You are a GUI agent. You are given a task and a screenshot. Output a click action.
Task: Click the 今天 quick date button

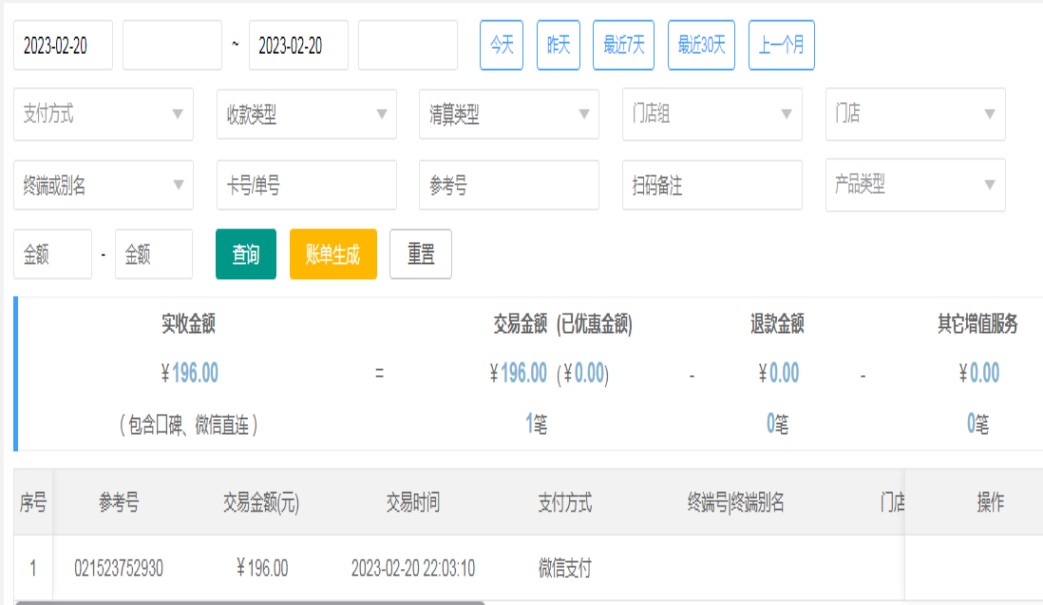click(x=501, y=45)
